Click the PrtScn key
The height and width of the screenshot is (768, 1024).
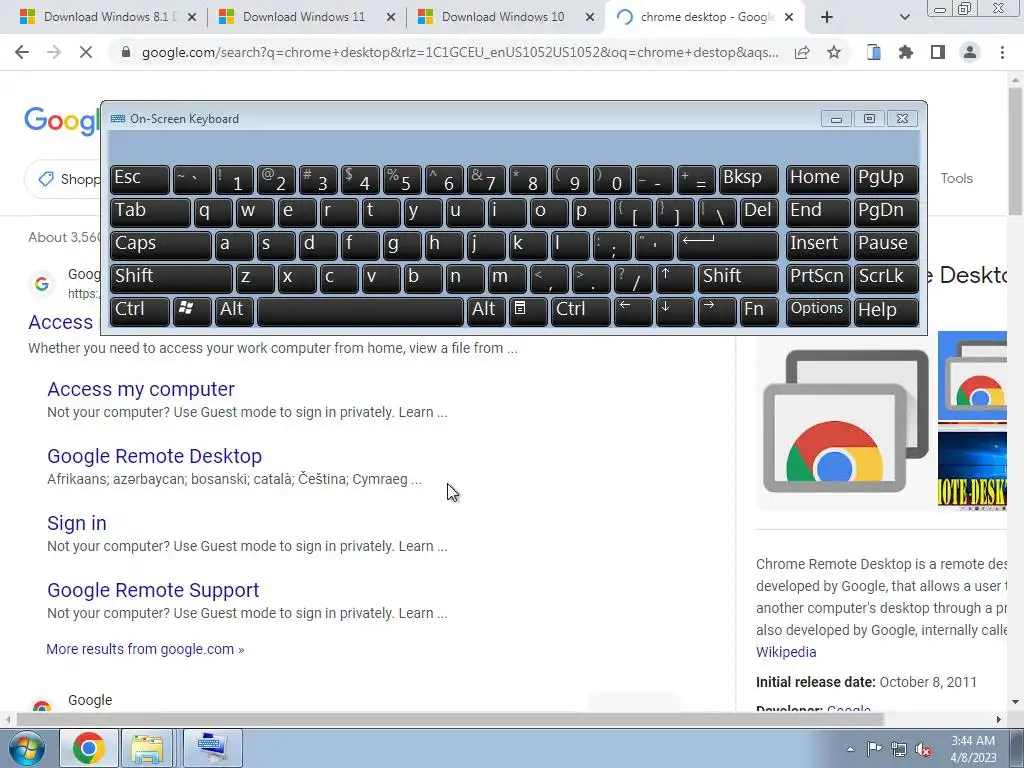pyautogui.click(x=818, y=278)
